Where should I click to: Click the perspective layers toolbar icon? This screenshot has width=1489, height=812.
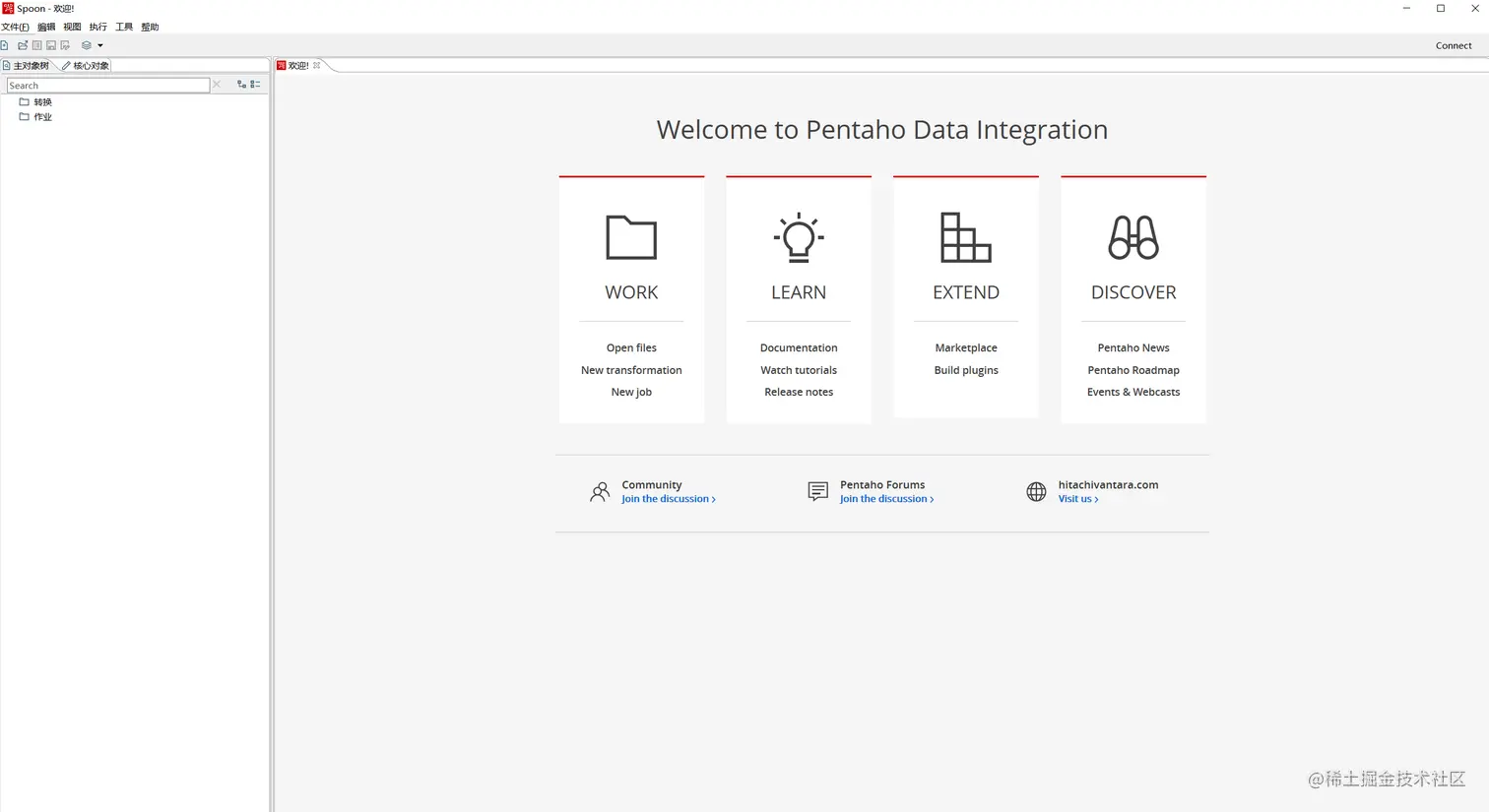point(87,45)
